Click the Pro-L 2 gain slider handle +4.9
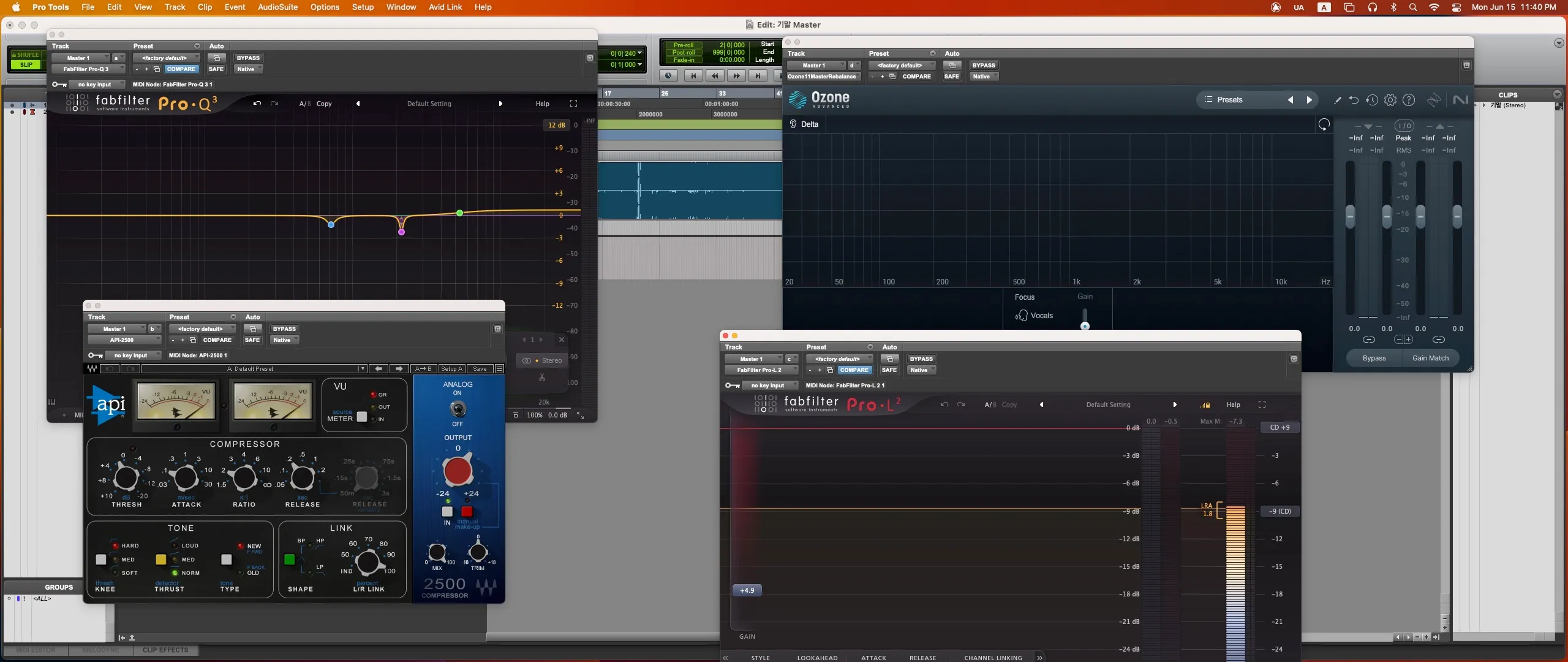This screenshot has height=662, width=1568. [747, 590]
